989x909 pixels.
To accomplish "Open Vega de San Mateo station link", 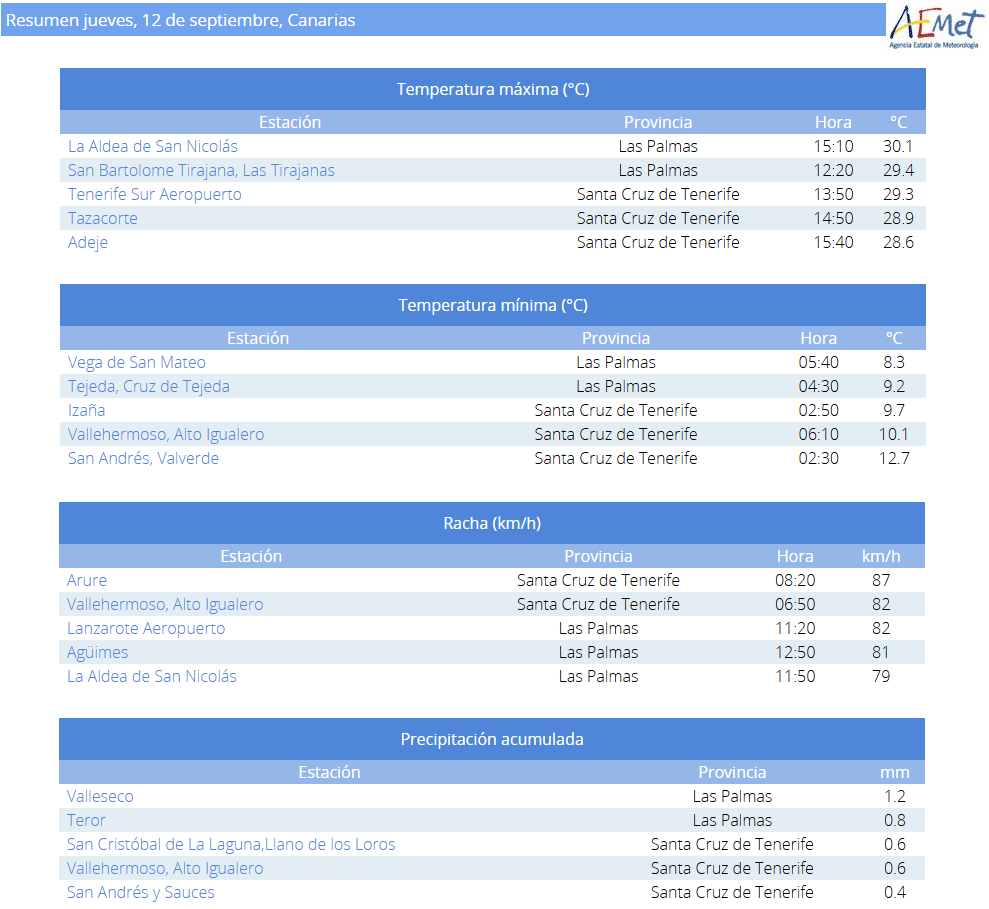I will click(x=136, y=362).
